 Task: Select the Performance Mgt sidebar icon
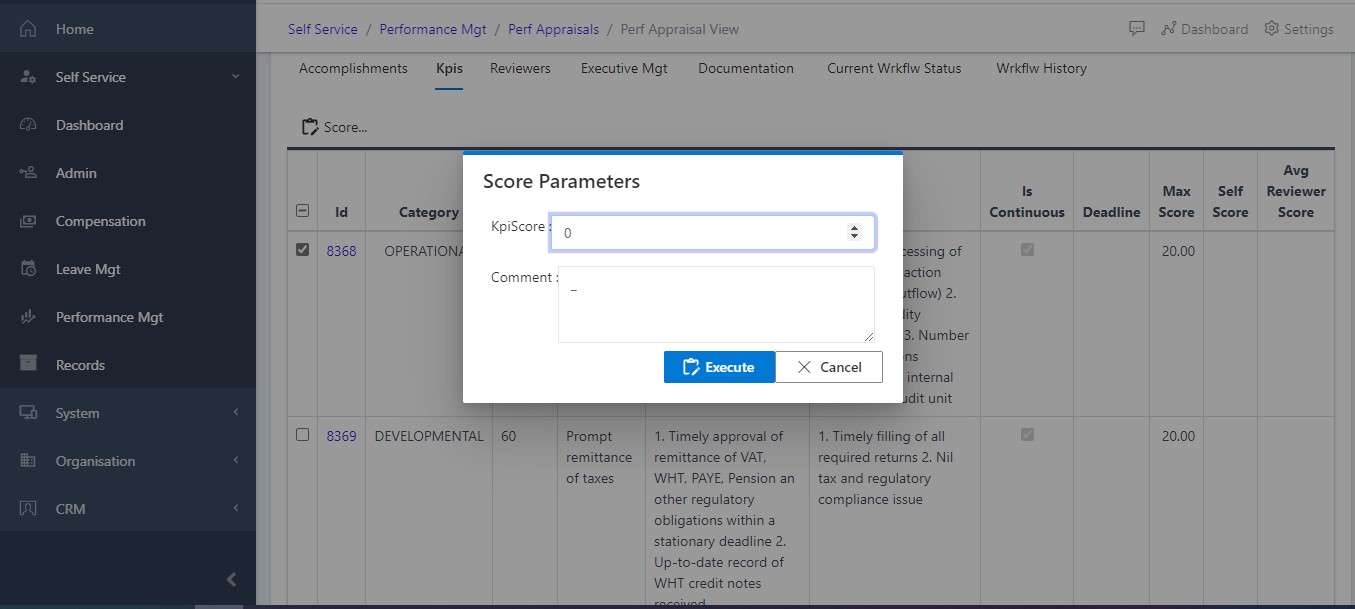[27, 316]
